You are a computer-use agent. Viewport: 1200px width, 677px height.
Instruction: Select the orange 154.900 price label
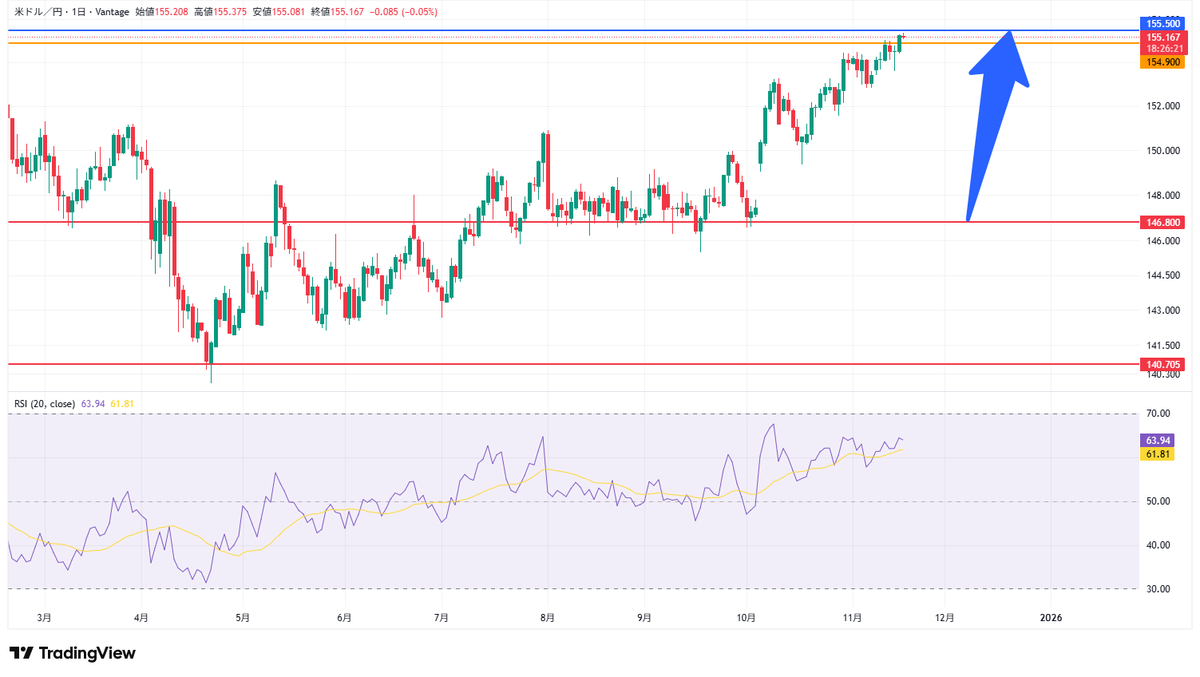(x=1161, y=62)
